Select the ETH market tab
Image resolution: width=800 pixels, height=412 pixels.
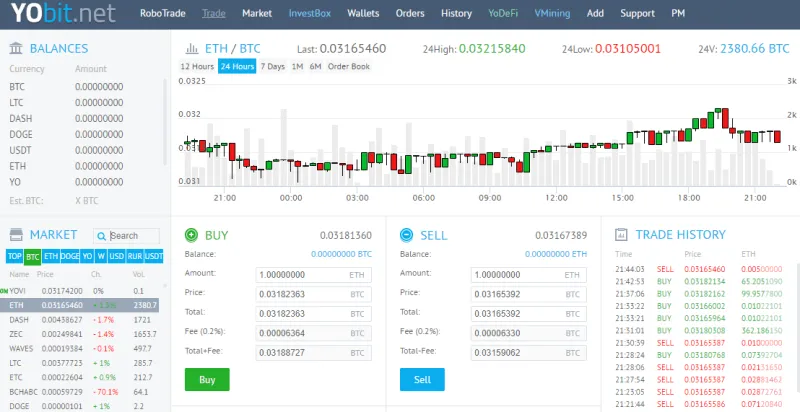point(51,256)
